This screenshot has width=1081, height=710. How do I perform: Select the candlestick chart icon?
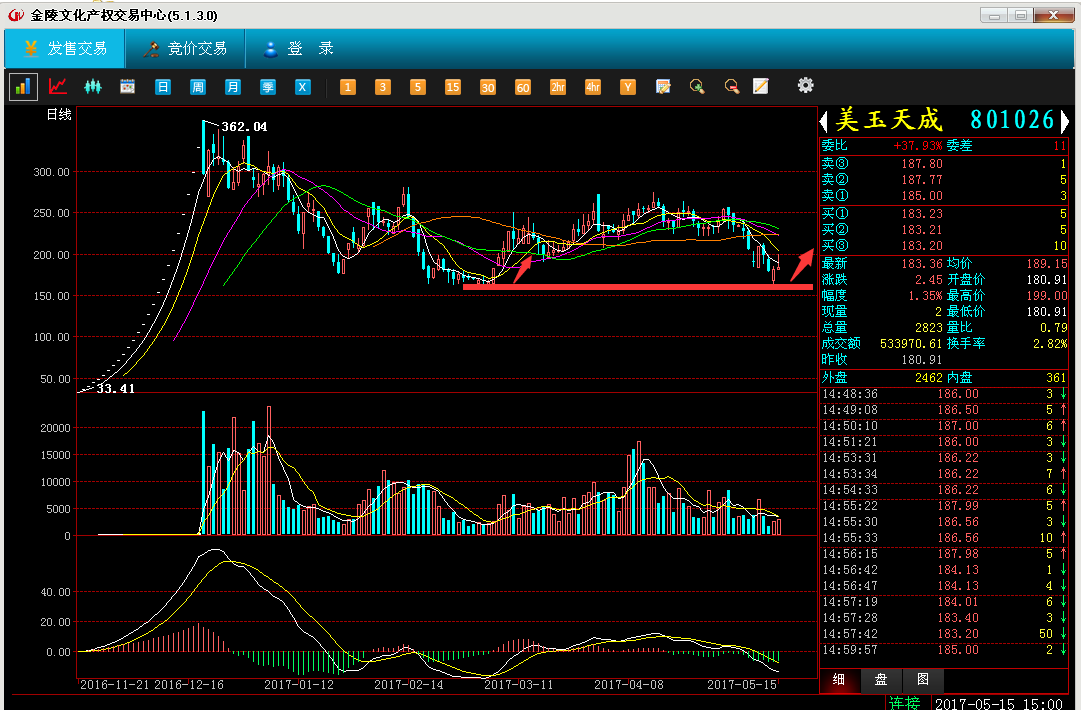point(92,86)
